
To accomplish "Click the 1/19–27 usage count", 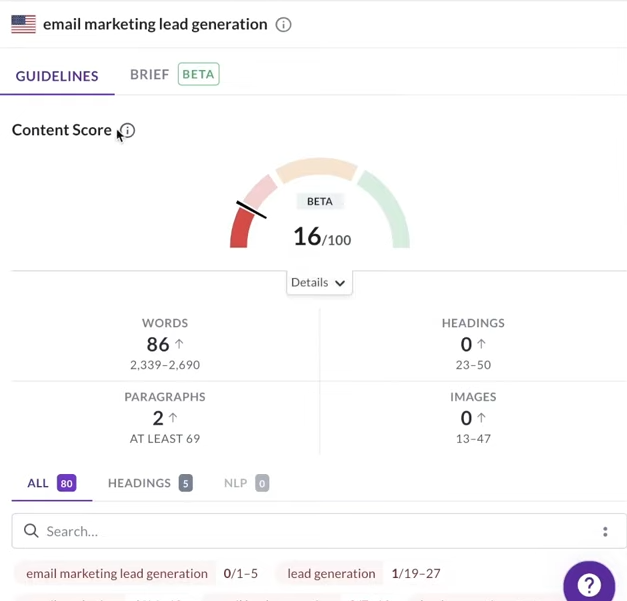I will [416, 573].
